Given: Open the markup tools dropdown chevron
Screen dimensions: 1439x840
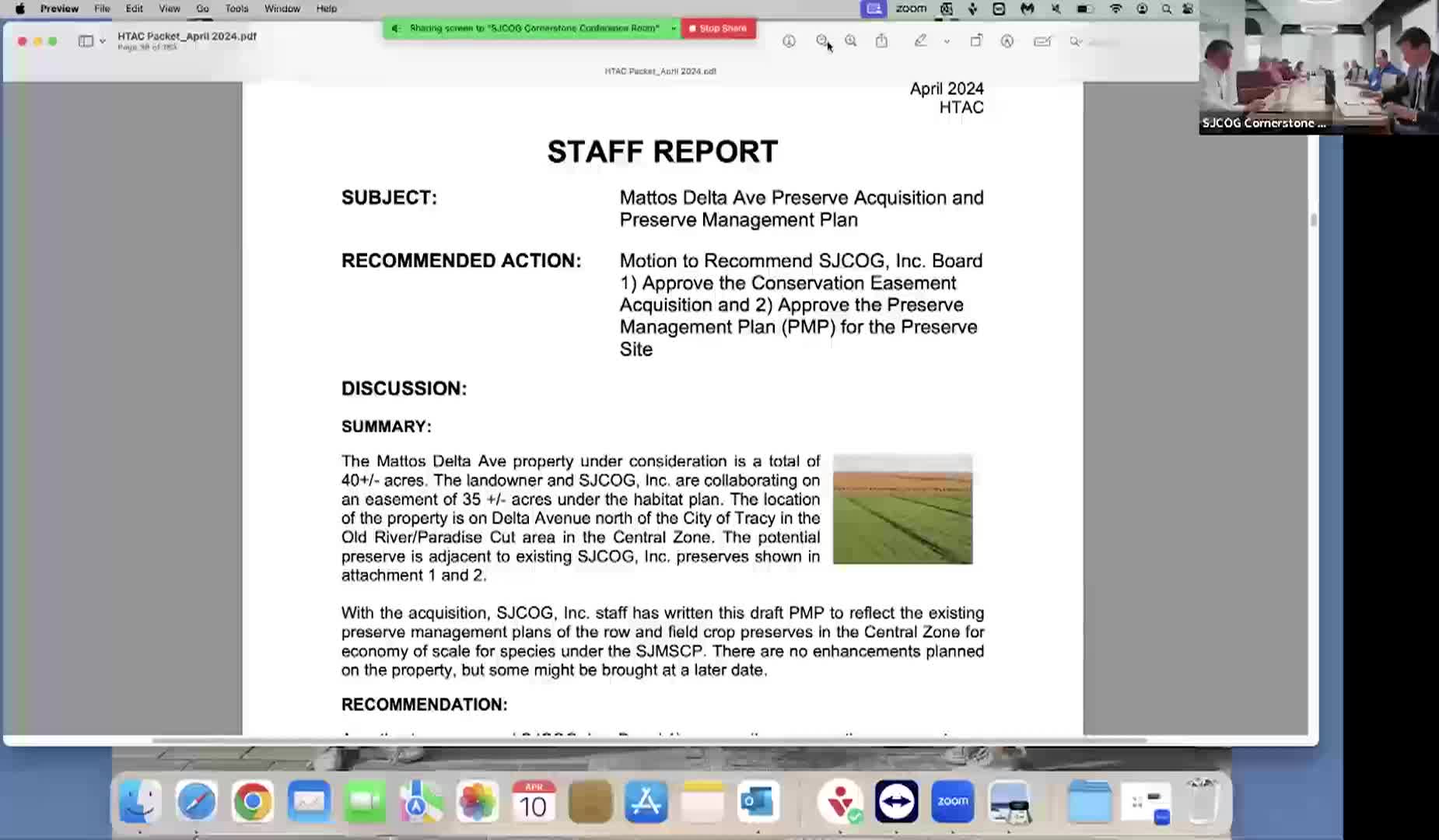Looking at the screenshot, I should click(946, 40).
